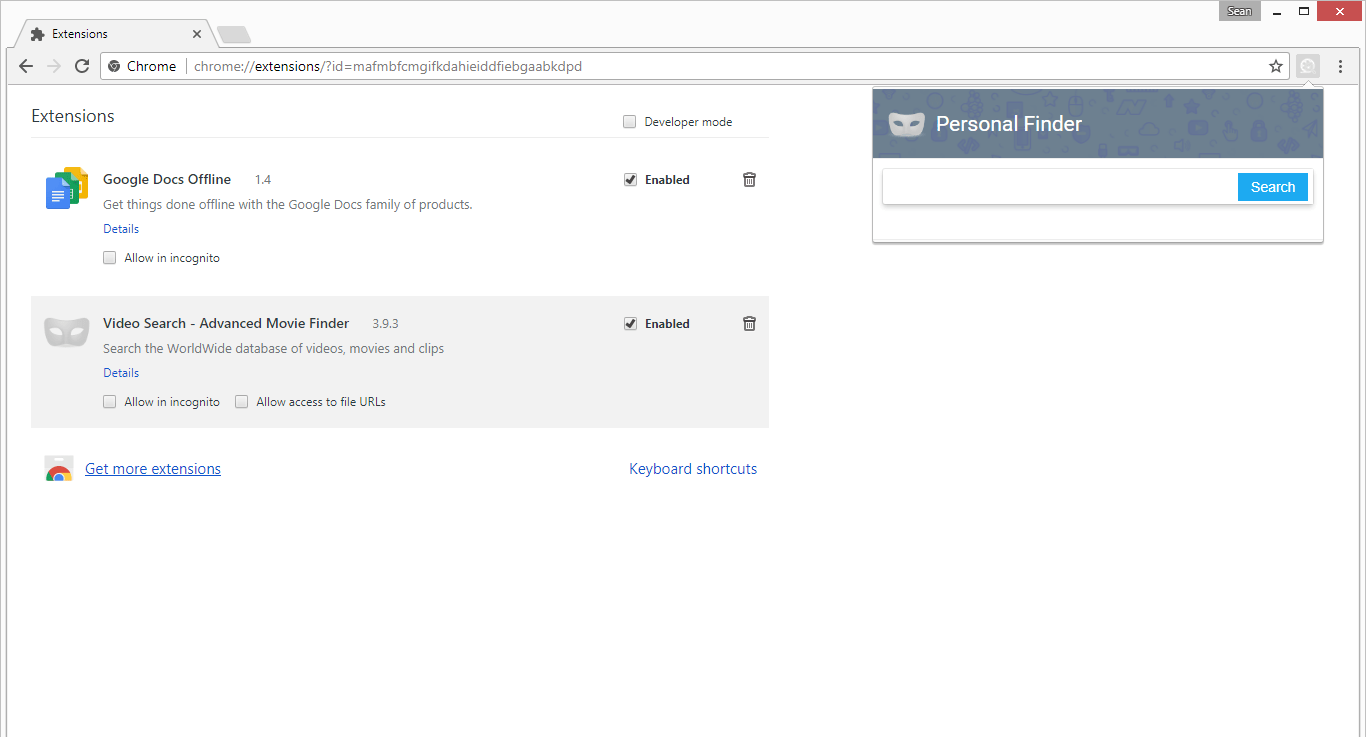Enable Developer mode
This screenshot has width=1366, height=737.
coord(629,121)
